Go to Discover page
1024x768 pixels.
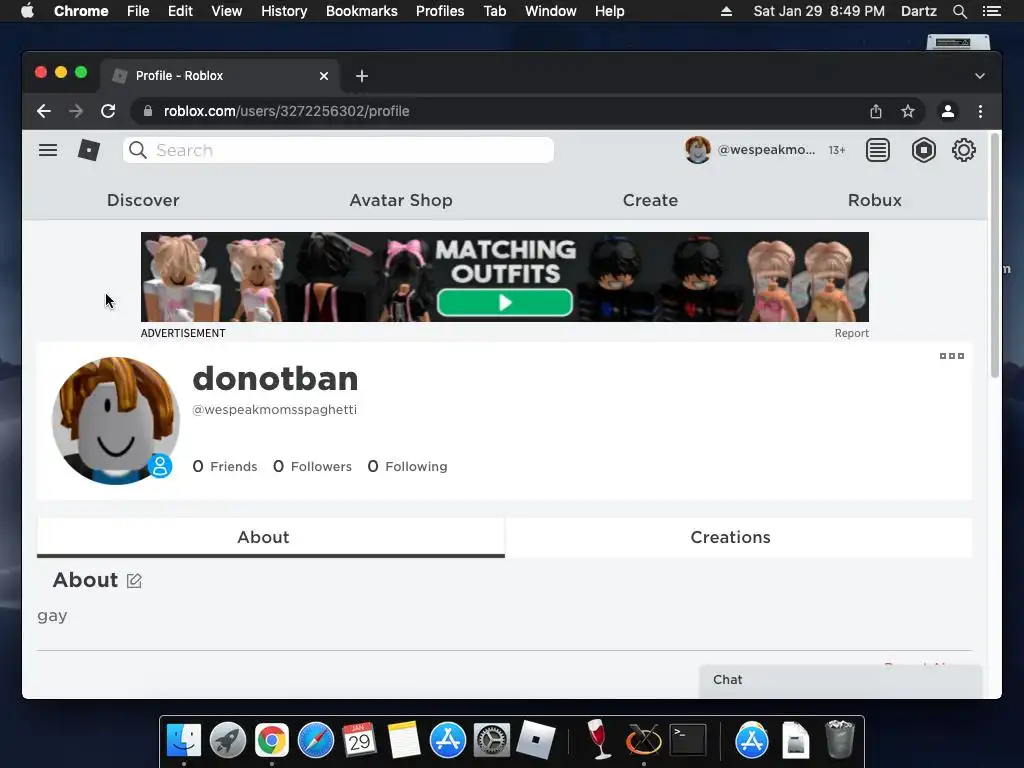coord(143,200)
